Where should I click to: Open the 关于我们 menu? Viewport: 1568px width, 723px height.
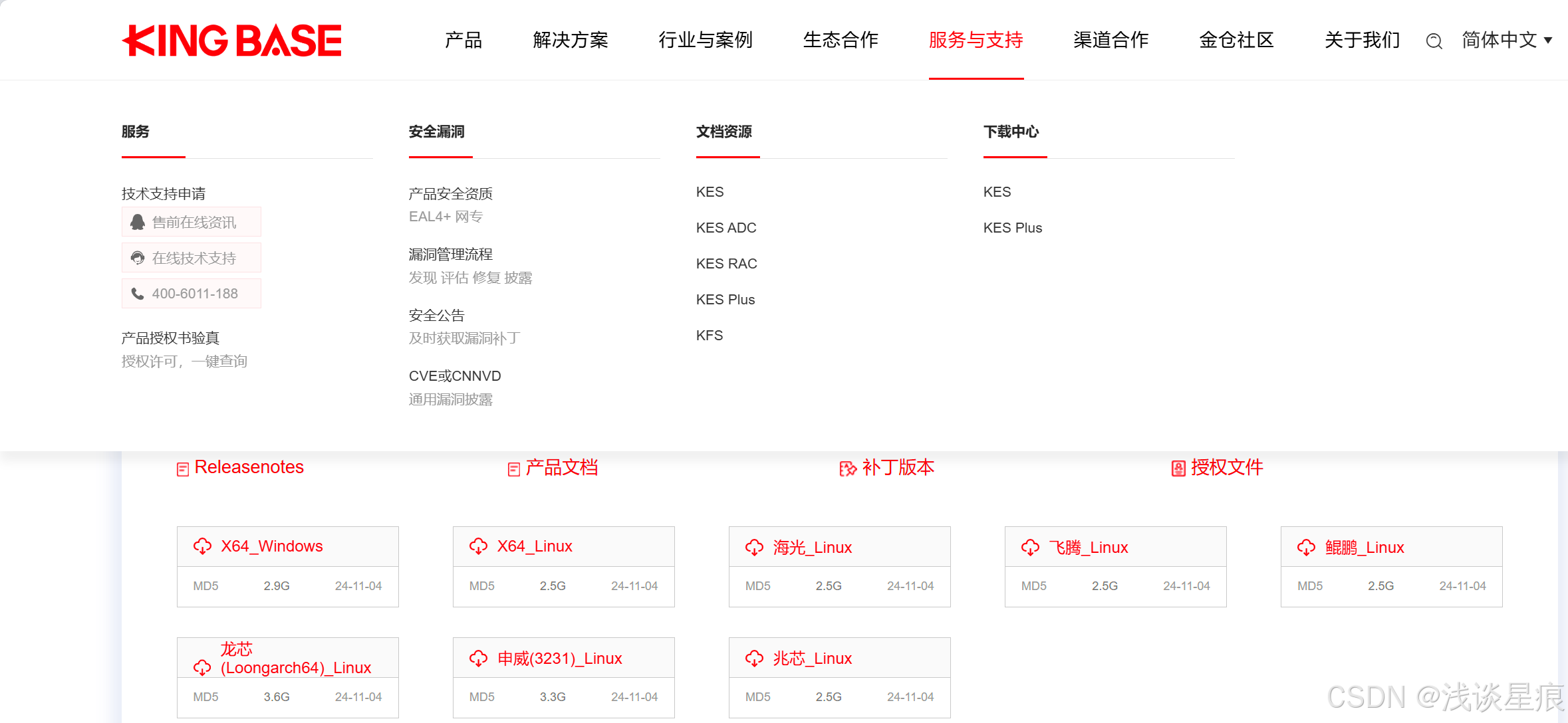(1363, 40)
